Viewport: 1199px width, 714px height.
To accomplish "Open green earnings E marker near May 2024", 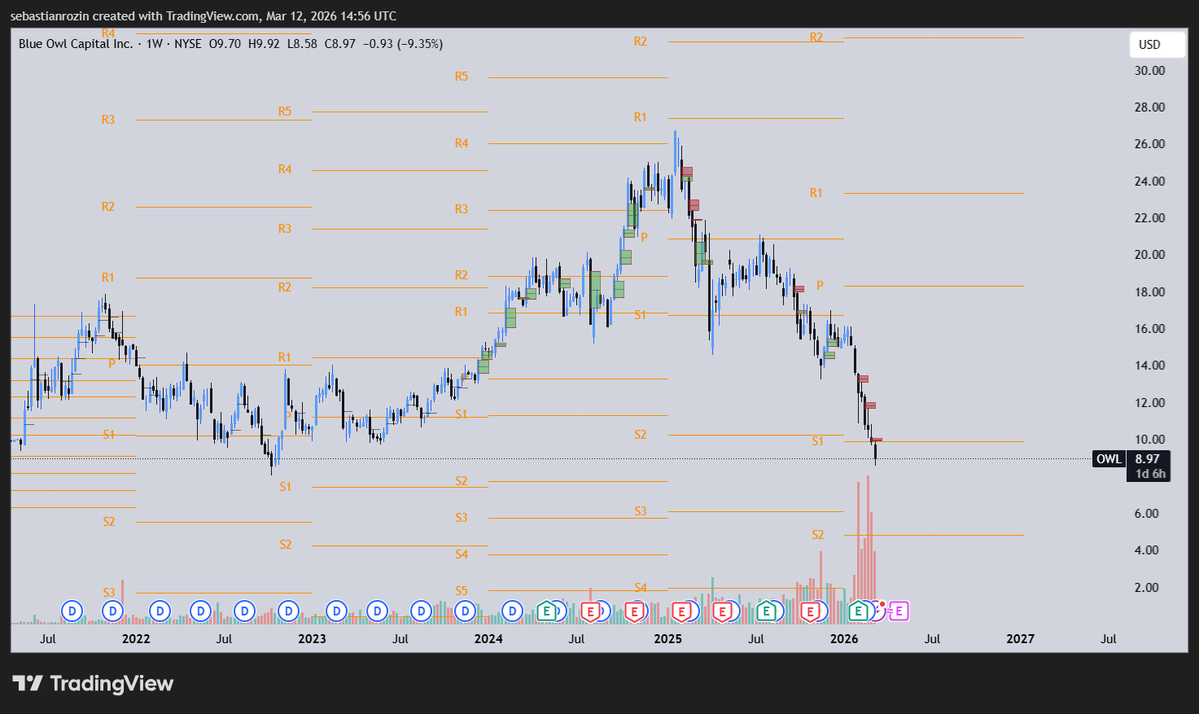I will coord(546,611).
